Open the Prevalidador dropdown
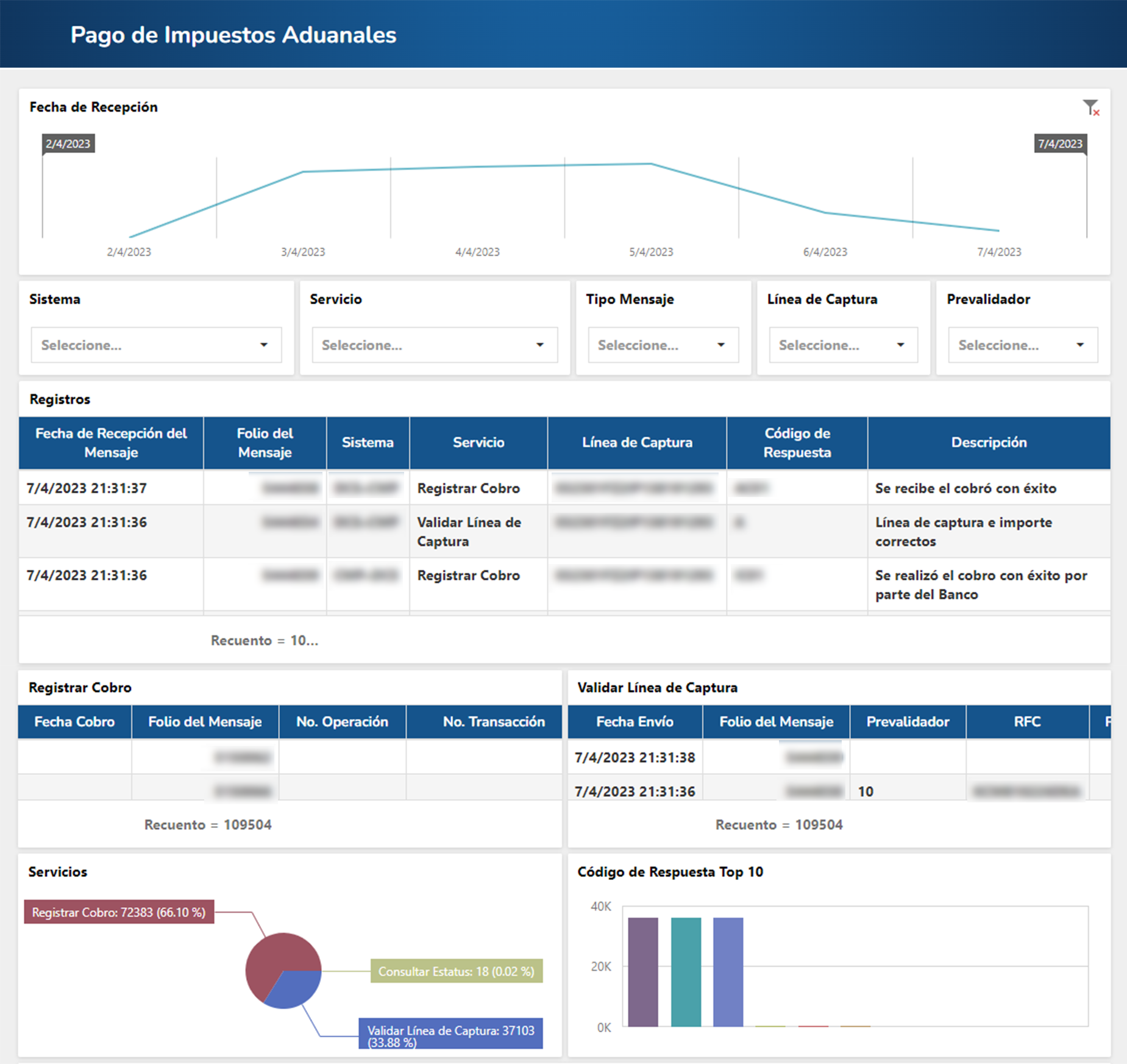This screenshot has width=1127, height=1064. [1023, 345]
